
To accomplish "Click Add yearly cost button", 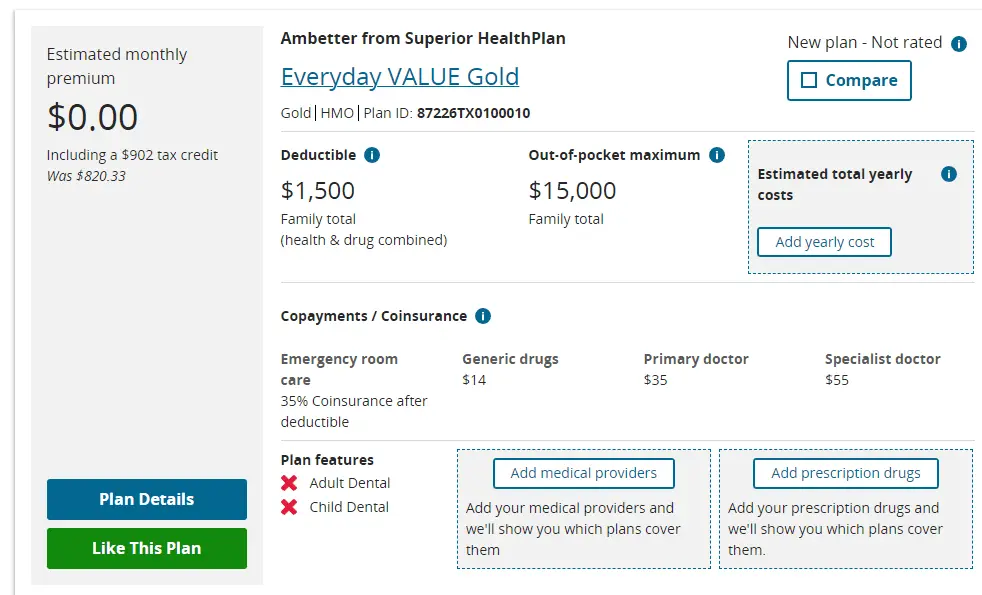I will (x=824, y=242).
